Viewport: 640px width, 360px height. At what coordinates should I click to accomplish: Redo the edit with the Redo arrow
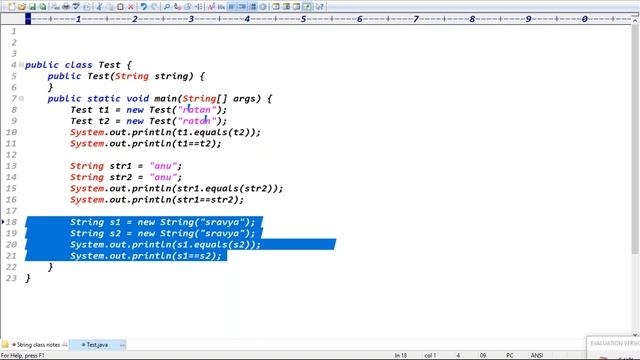click(154, 7)
